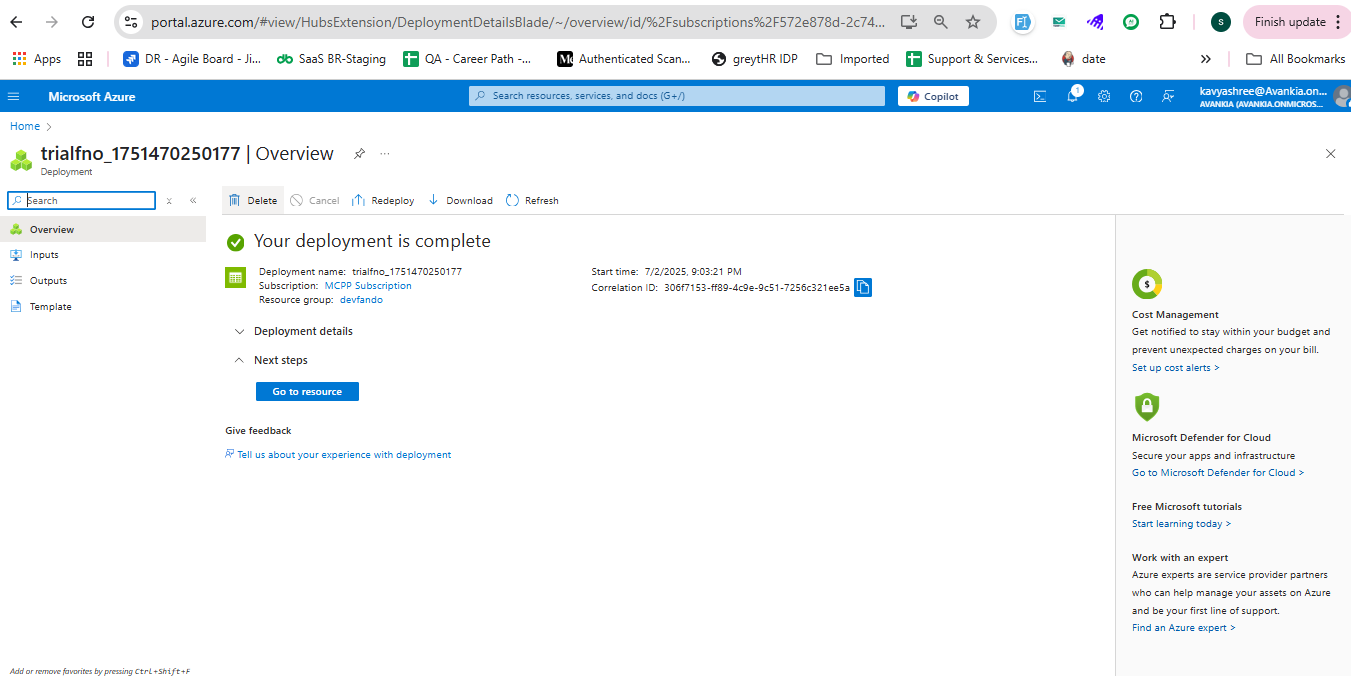Open the Azure portal hamburger menu
This screenshot has height=676, width=1351.
coord(13,97)
